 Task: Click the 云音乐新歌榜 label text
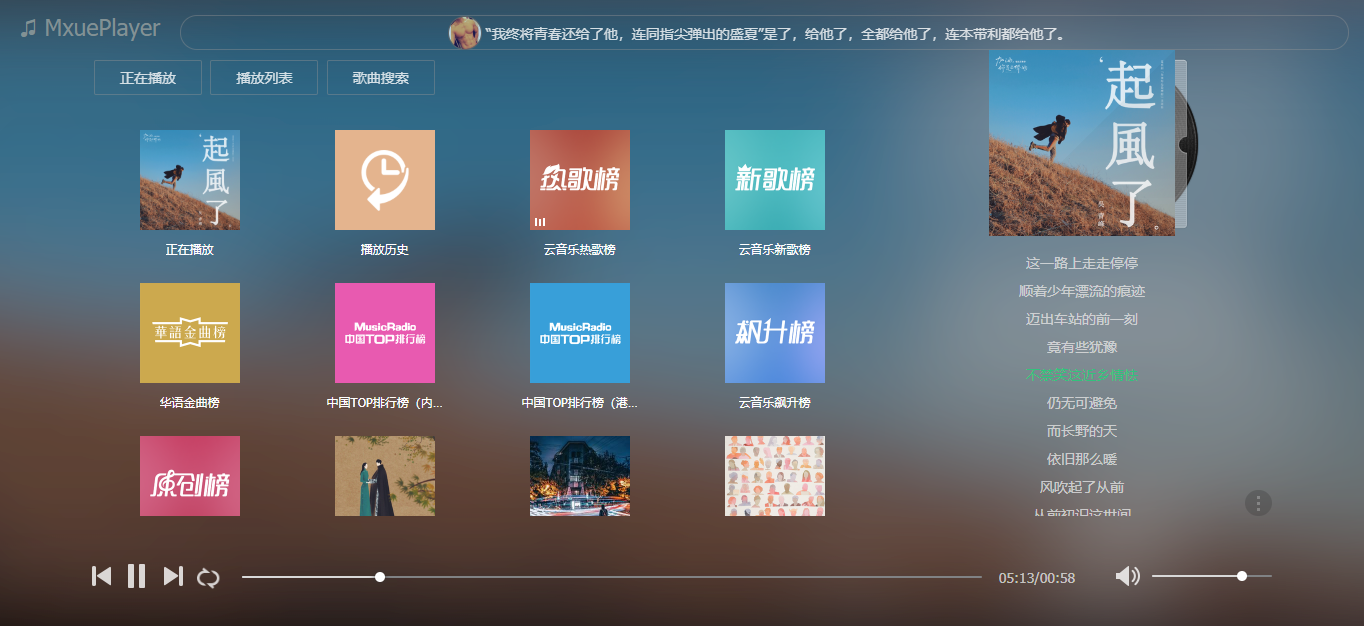775,250
